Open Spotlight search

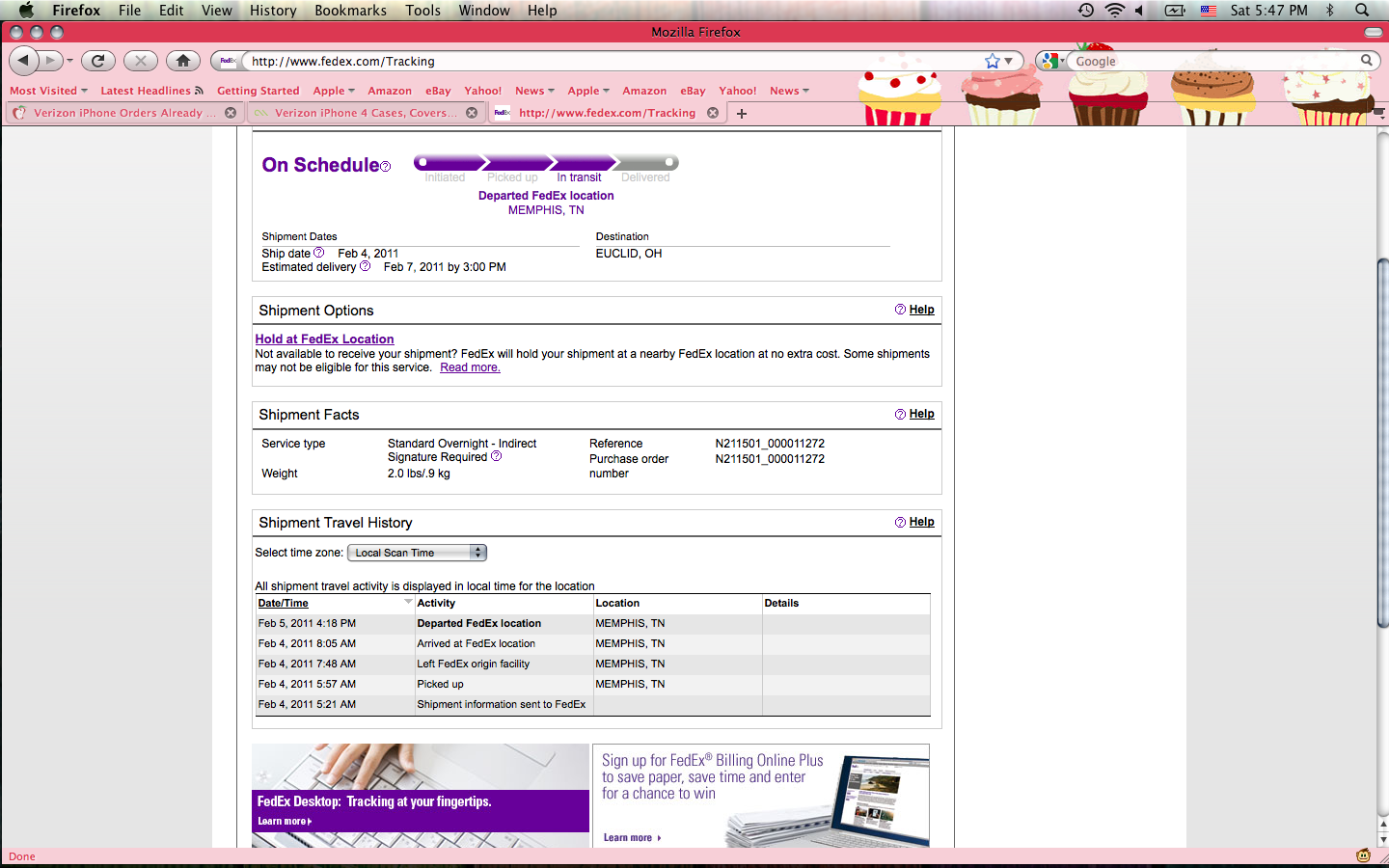pyautogui.click(x=1362, y=10)
